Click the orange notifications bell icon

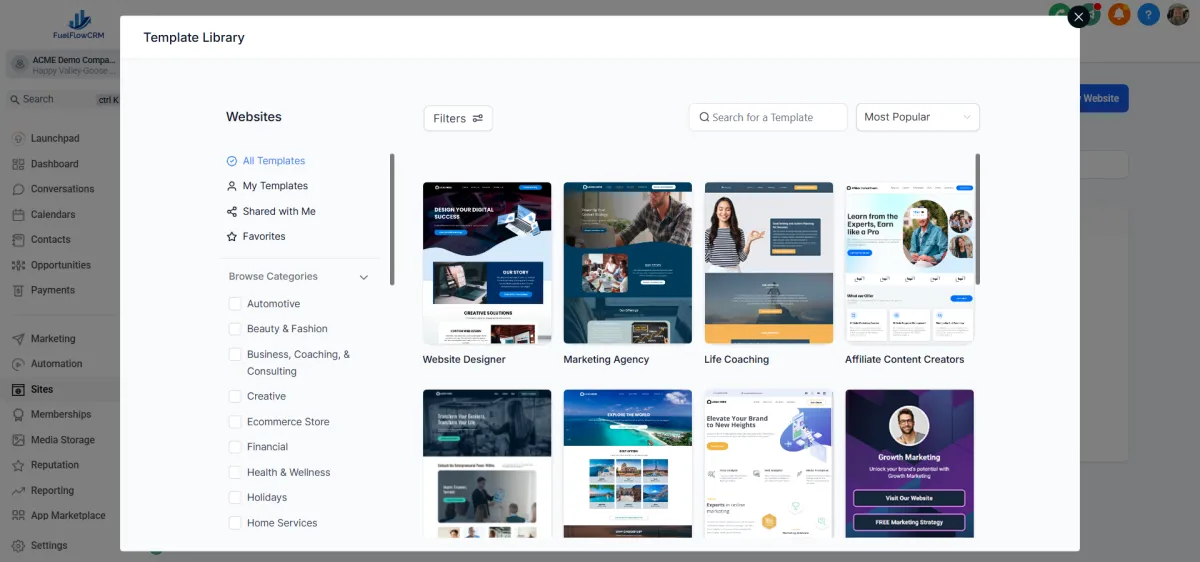click(x=1119, y=14)
